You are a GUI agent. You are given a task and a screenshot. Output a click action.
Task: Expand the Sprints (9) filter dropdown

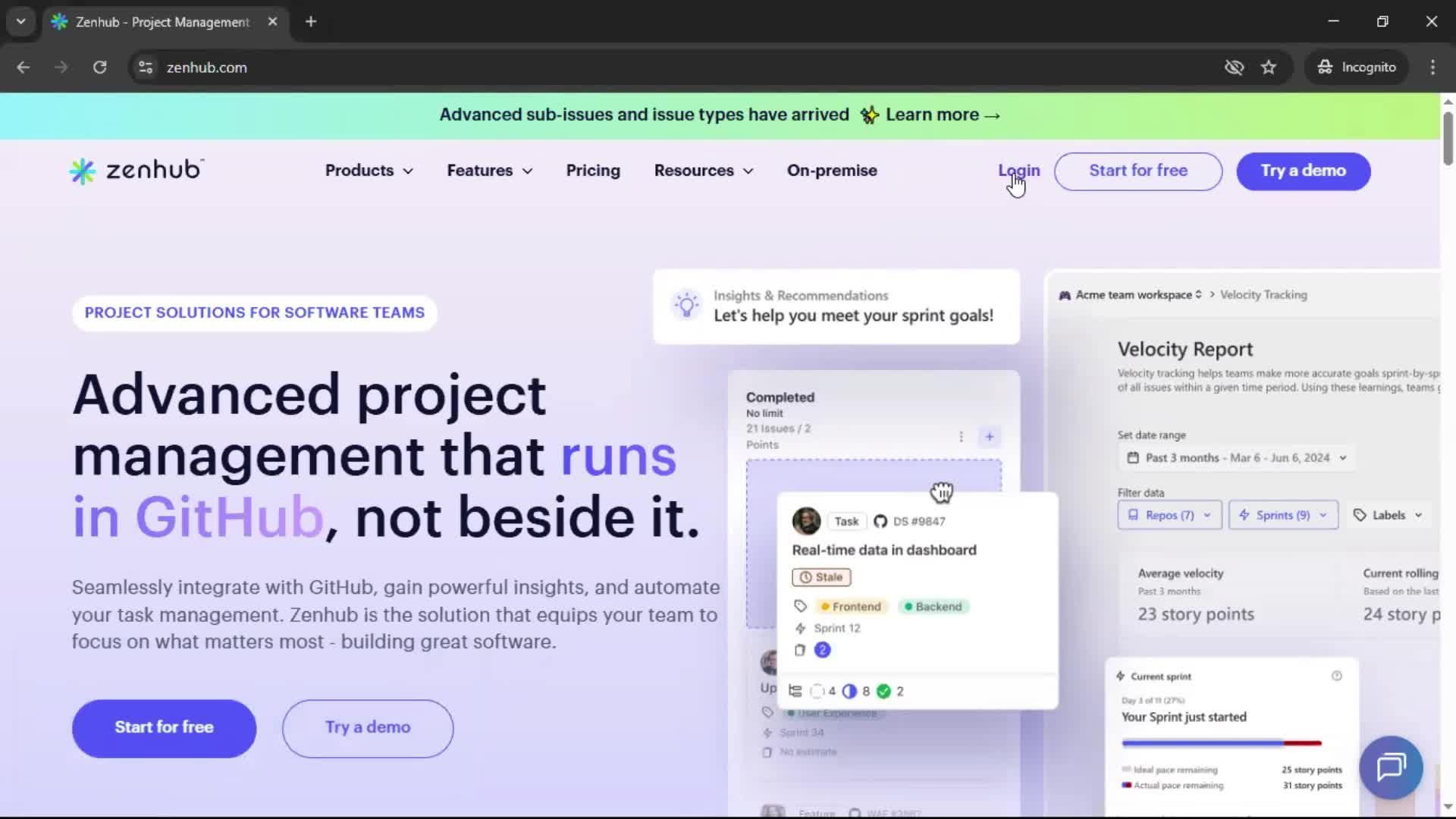tap(1282, 515)
